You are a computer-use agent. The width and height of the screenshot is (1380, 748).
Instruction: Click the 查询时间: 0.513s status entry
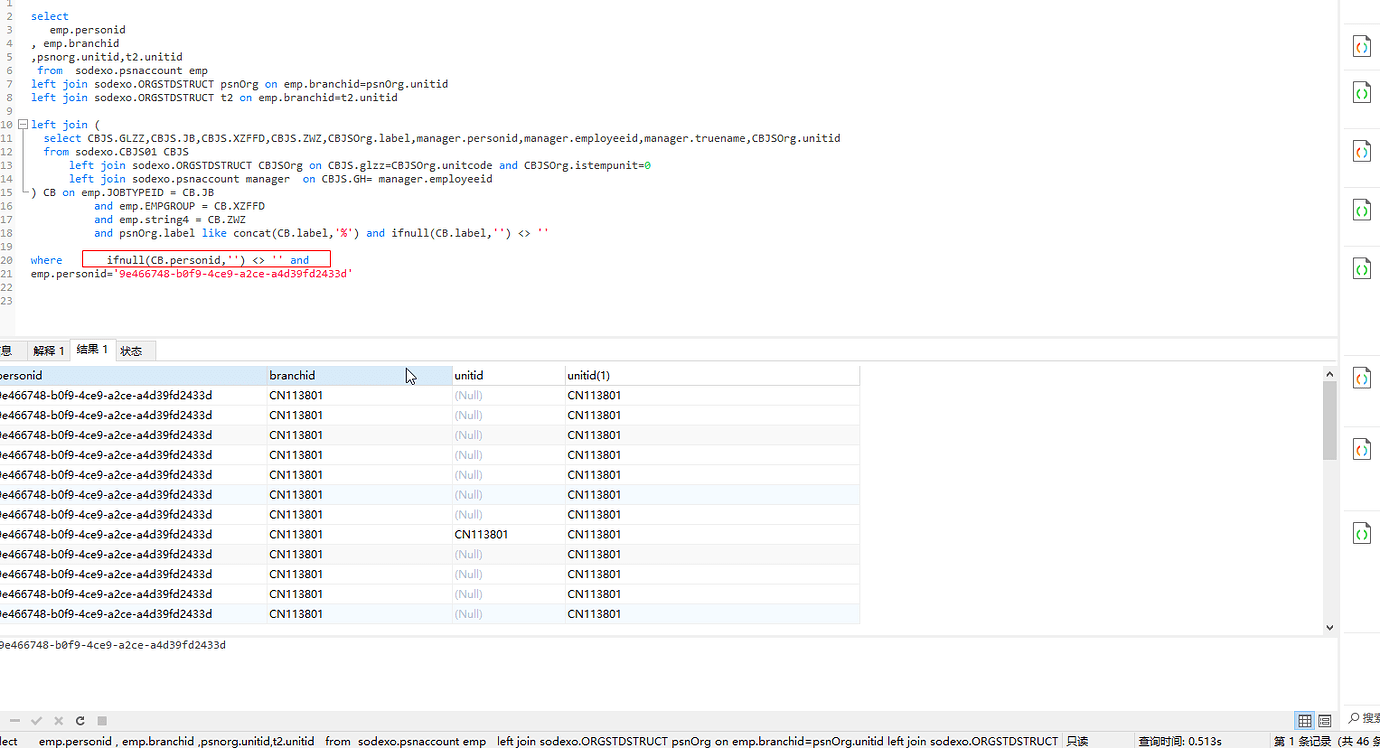(x=1179, y=741)
